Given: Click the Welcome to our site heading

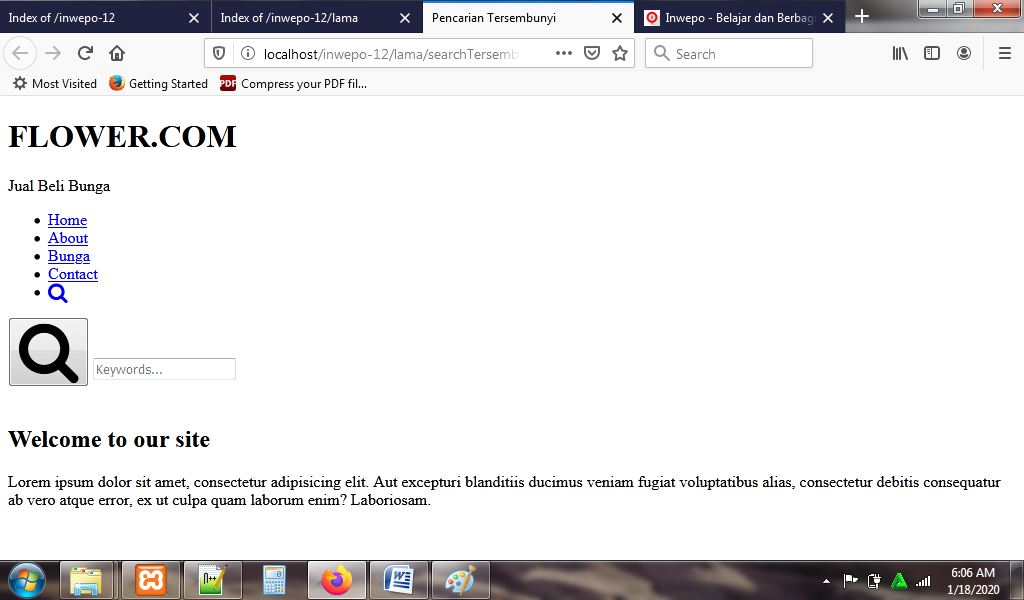Looking at the screenshot, I should (x=109, y=439).
